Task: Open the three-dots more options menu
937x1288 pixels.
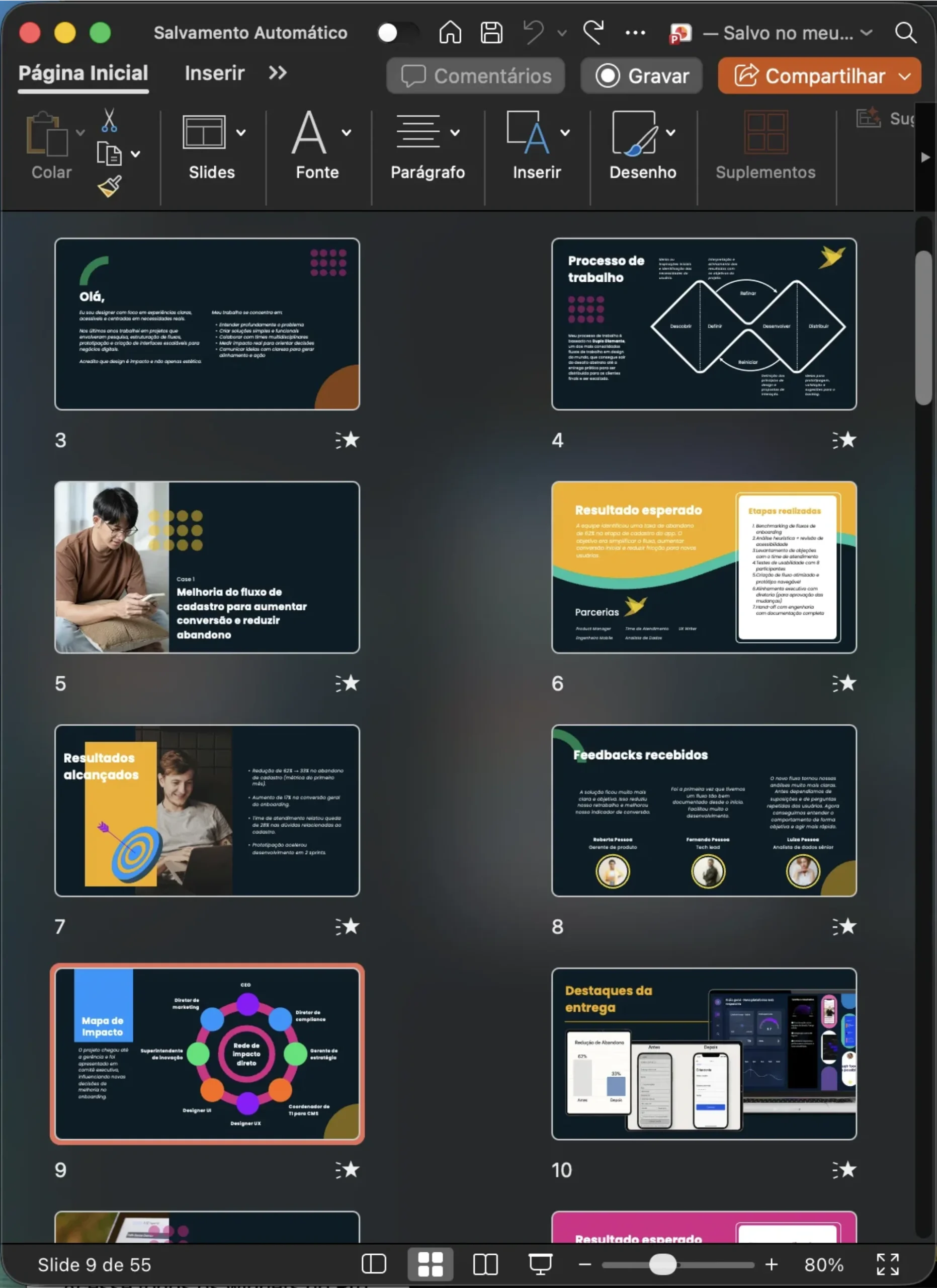Action: (x=635, y=33)
